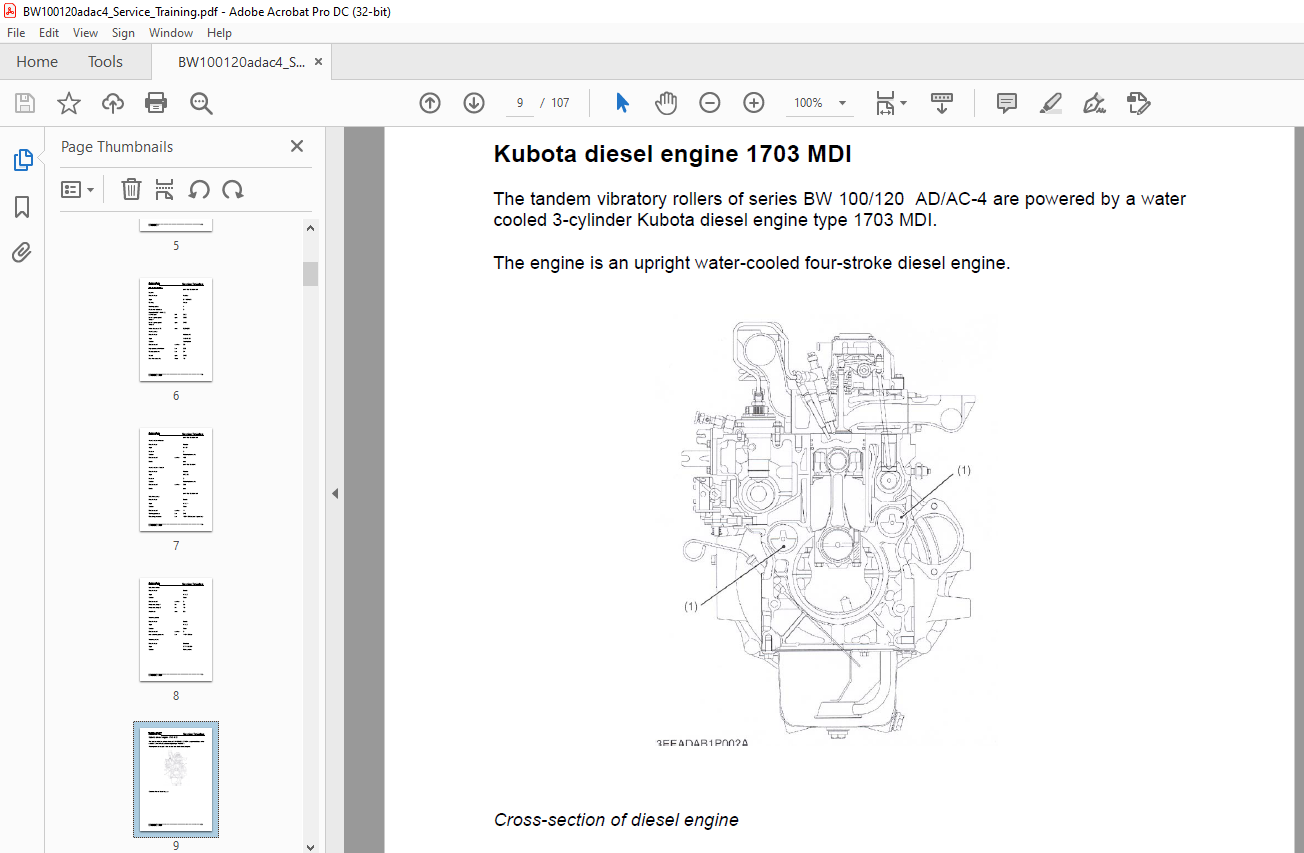The width and height of the screenshot is (1304, 853).
Task: Open thumbnail options menu dropdown
Action: pyautogui.click(x=78, y=189)
